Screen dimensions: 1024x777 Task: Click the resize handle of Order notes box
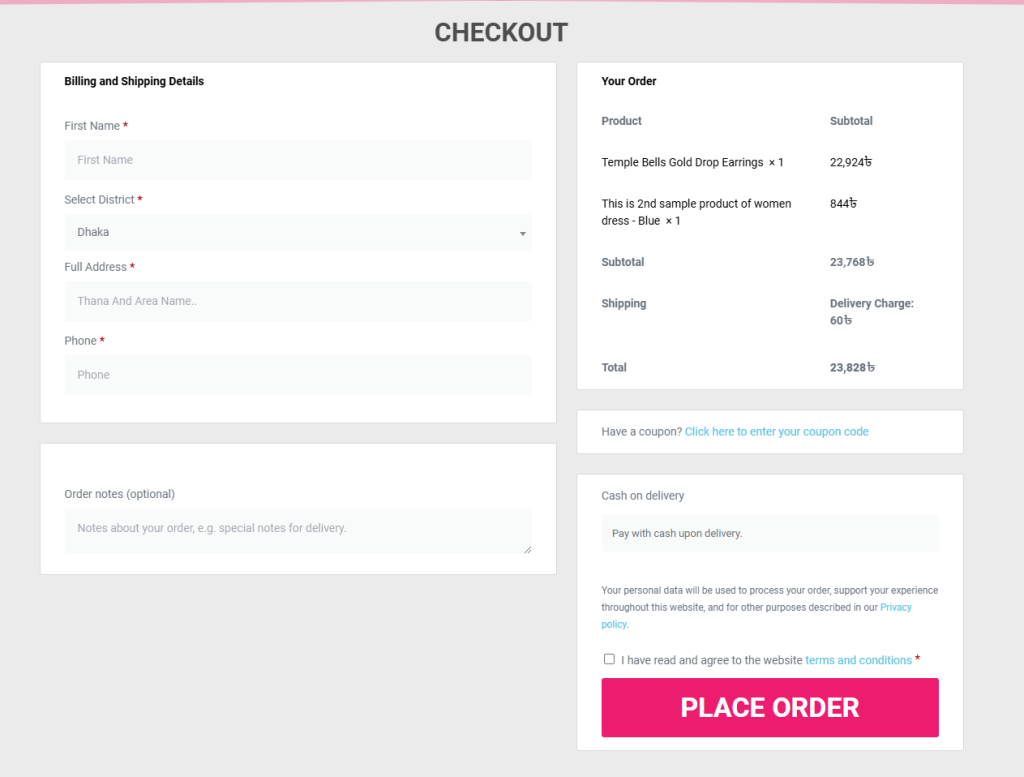pyautogui.click(x=527, y=549)
